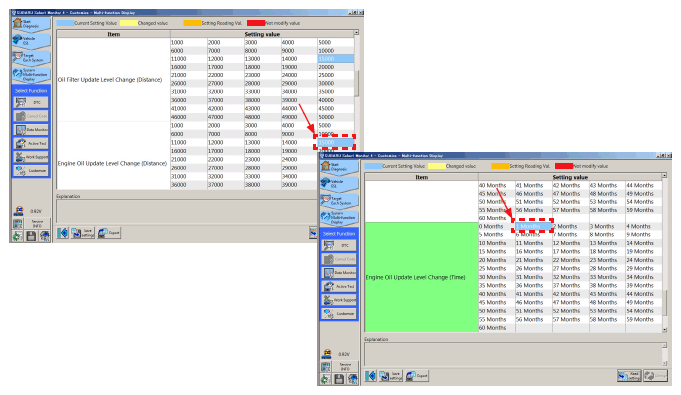681x395 pixels.
Task: Open DTC function in the Distance window
Action: tap(31, 103)
